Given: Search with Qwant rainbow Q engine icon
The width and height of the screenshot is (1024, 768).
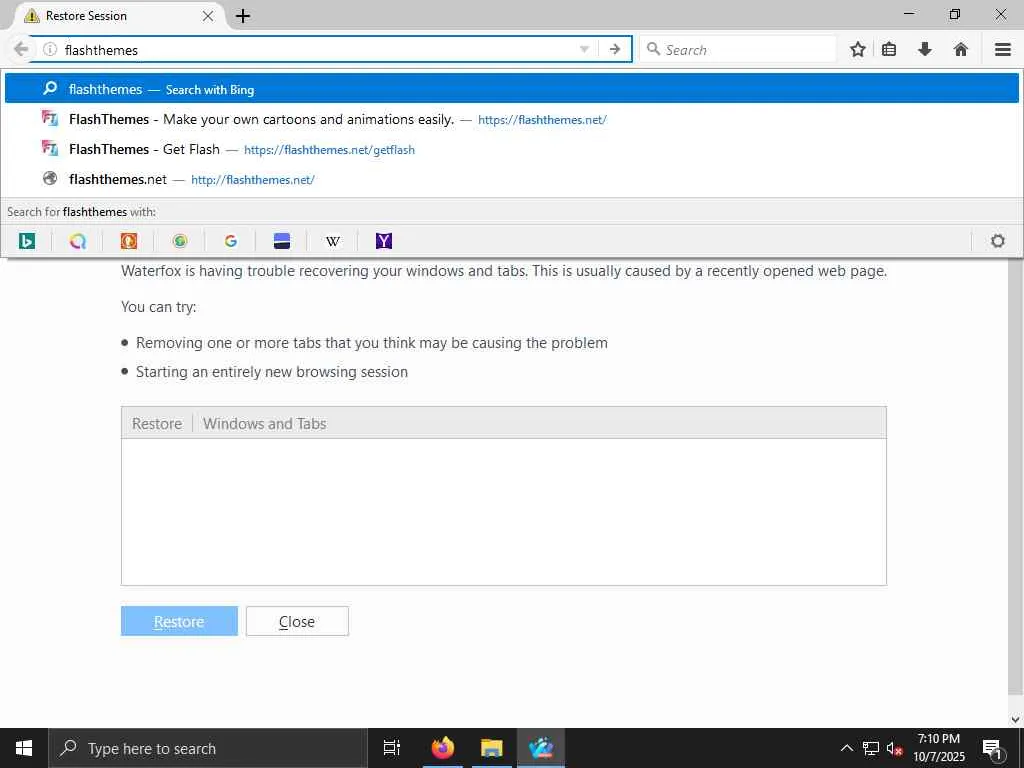Looking at the screenshot, I should point(78,241).
